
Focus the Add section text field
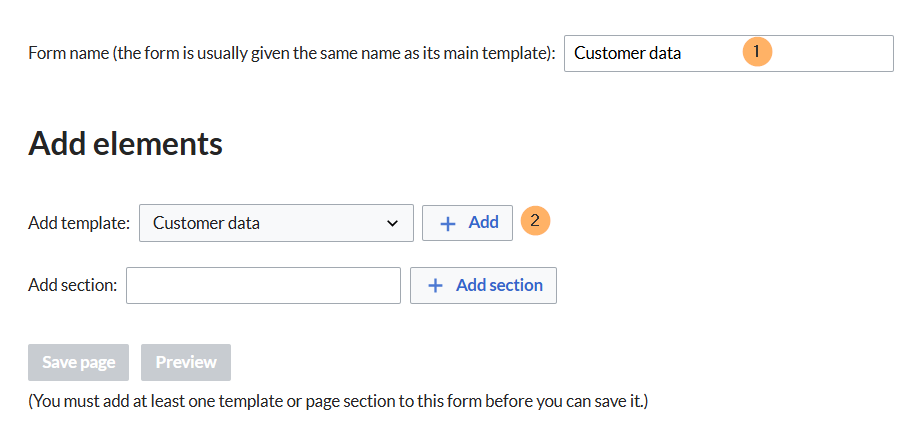[x=263, y=285]
